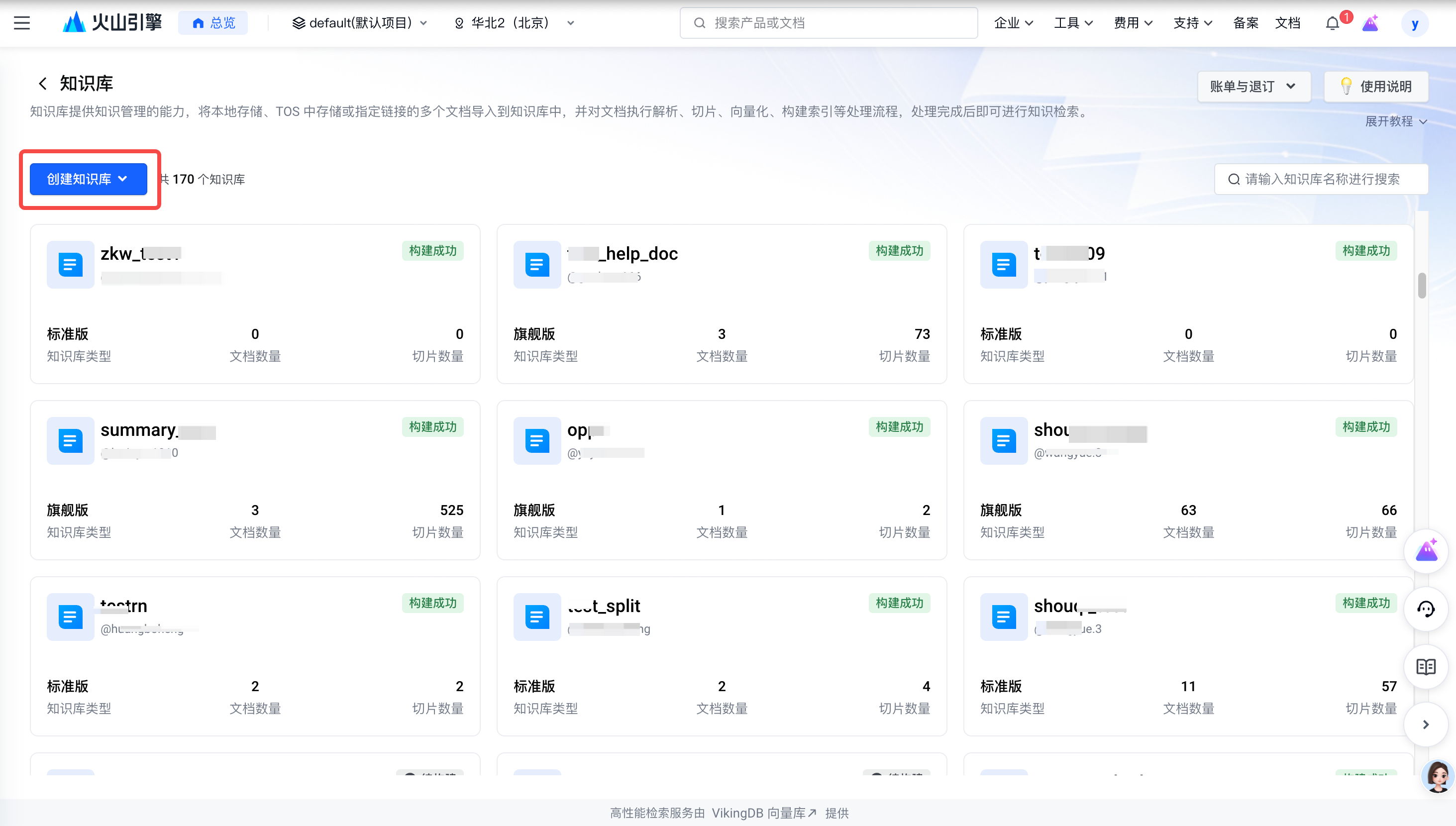The image size is (1456, 826).
Task: Expand the right floating panel arrow
Action: [x=1426, y=724]
